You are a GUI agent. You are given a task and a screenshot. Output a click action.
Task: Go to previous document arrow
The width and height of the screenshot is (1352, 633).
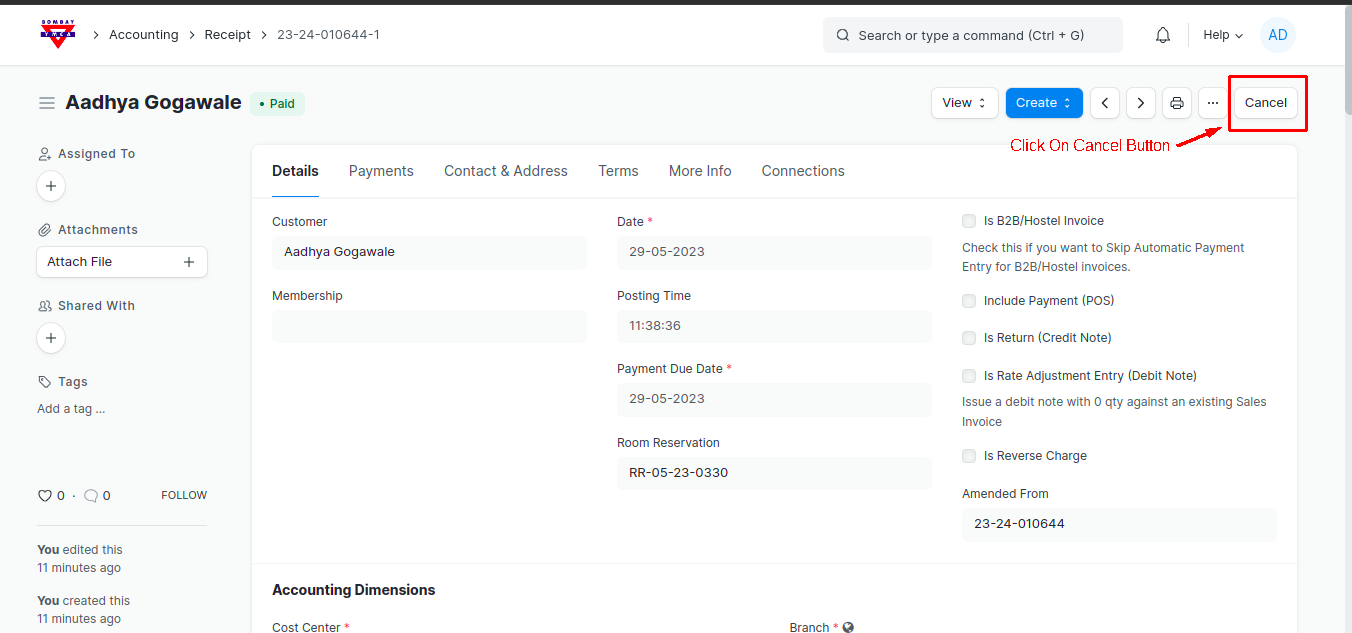[1104, 103]
